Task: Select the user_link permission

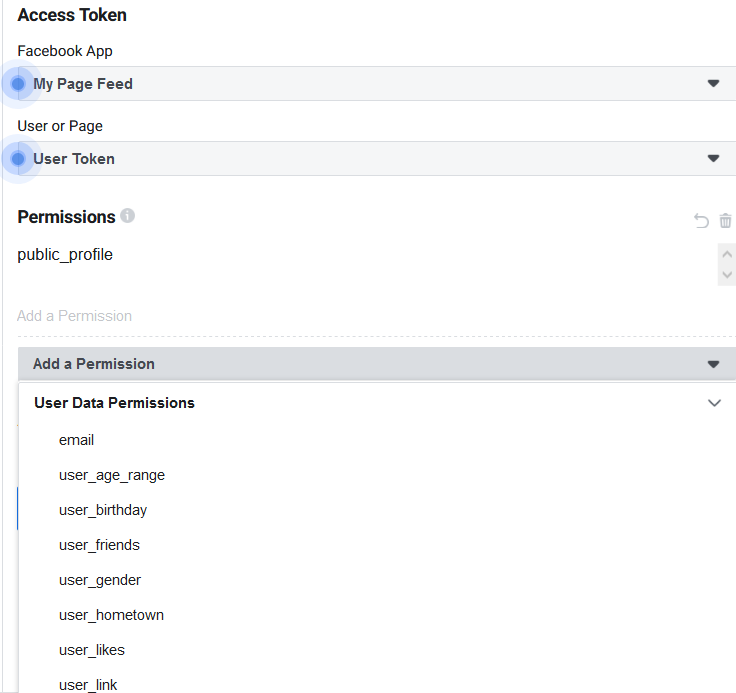Action: coord(88,684)
